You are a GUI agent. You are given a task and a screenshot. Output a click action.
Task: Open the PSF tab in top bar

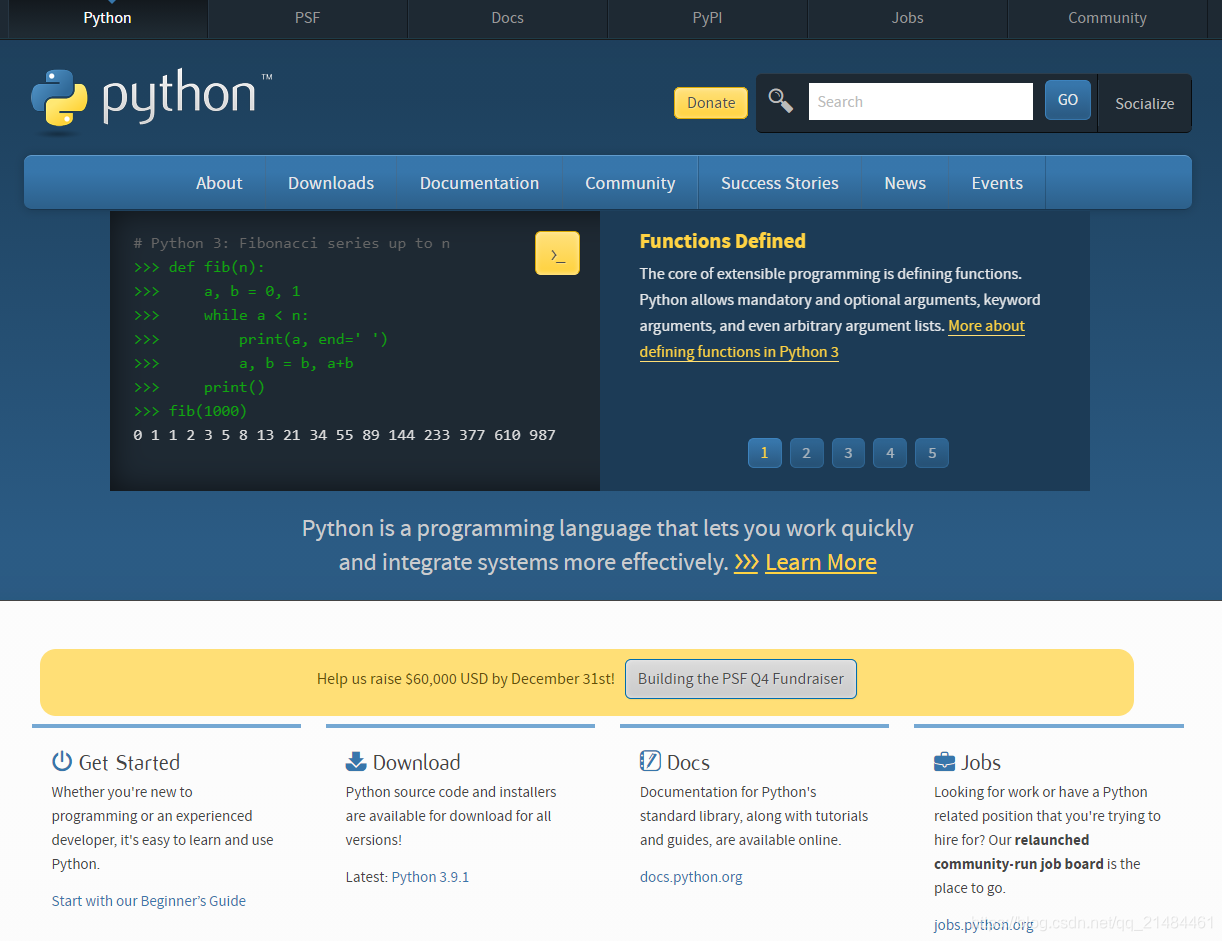[307, 18]
